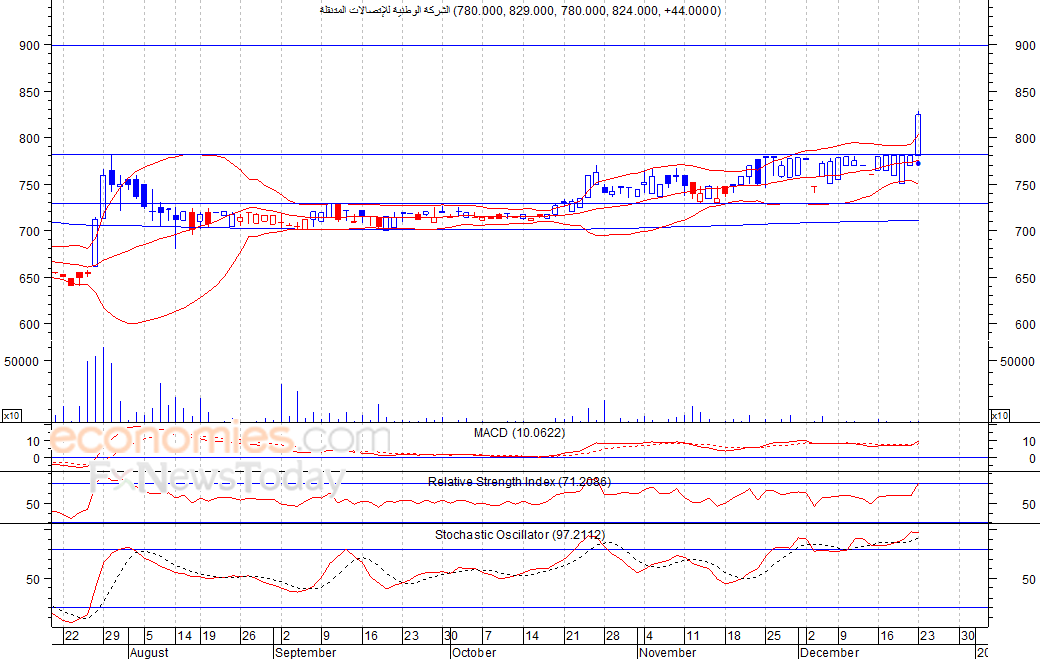Click the 600 label on left price axis

pyautogui.click(x=30, y=324)
